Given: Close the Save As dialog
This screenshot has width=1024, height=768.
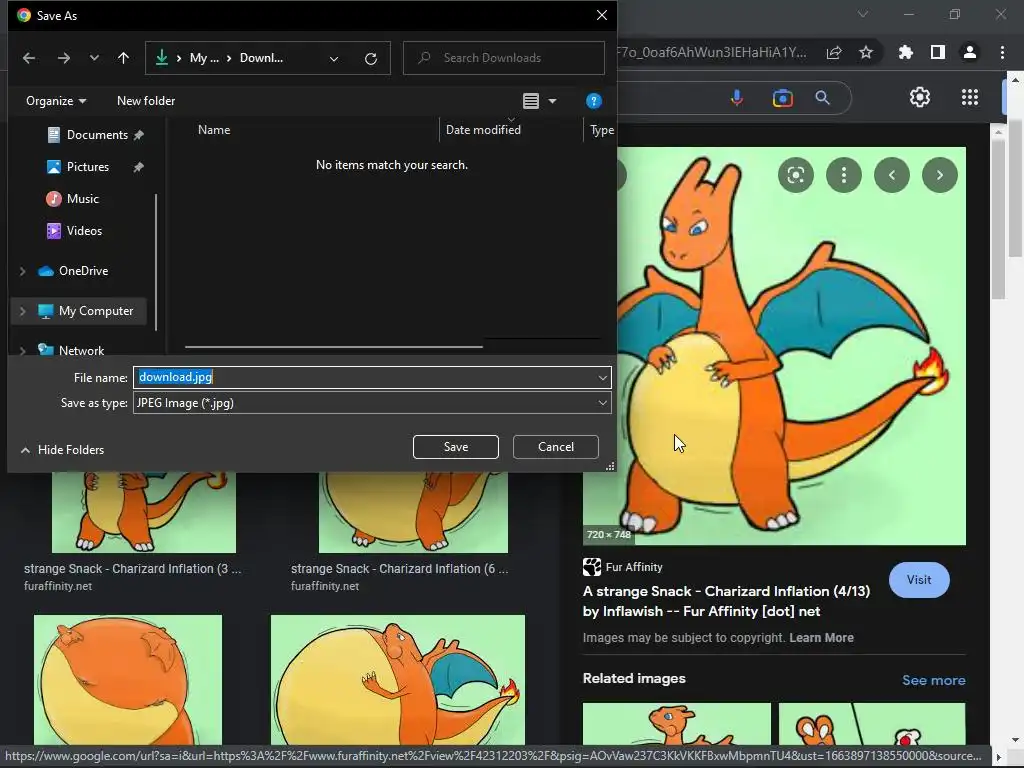Looking at the screenshot, I should 601,15.
